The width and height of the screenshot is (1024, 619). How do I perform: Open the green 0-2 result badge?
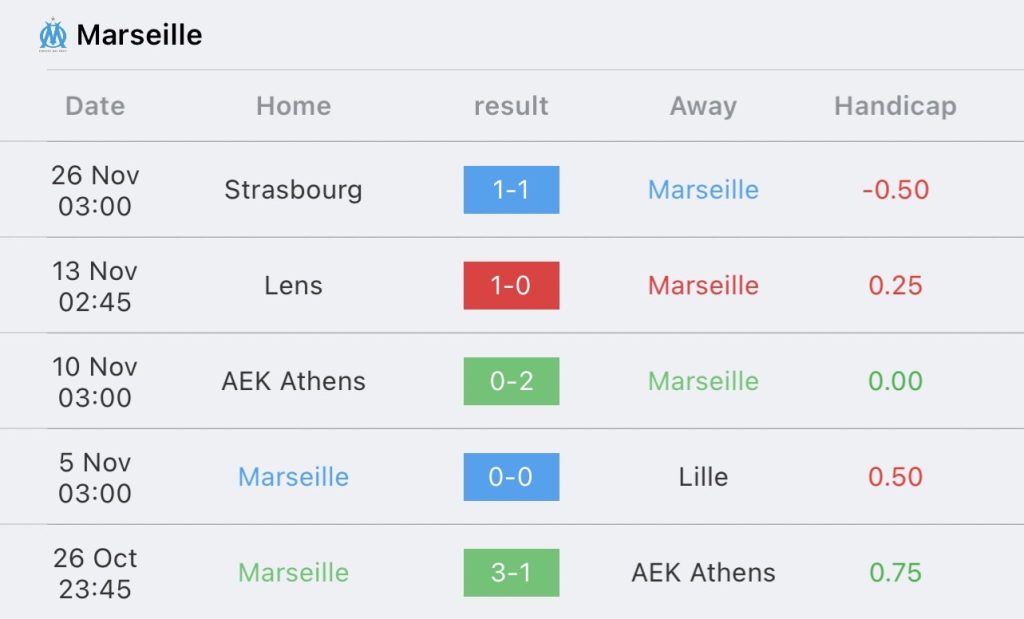coord(511,381)
